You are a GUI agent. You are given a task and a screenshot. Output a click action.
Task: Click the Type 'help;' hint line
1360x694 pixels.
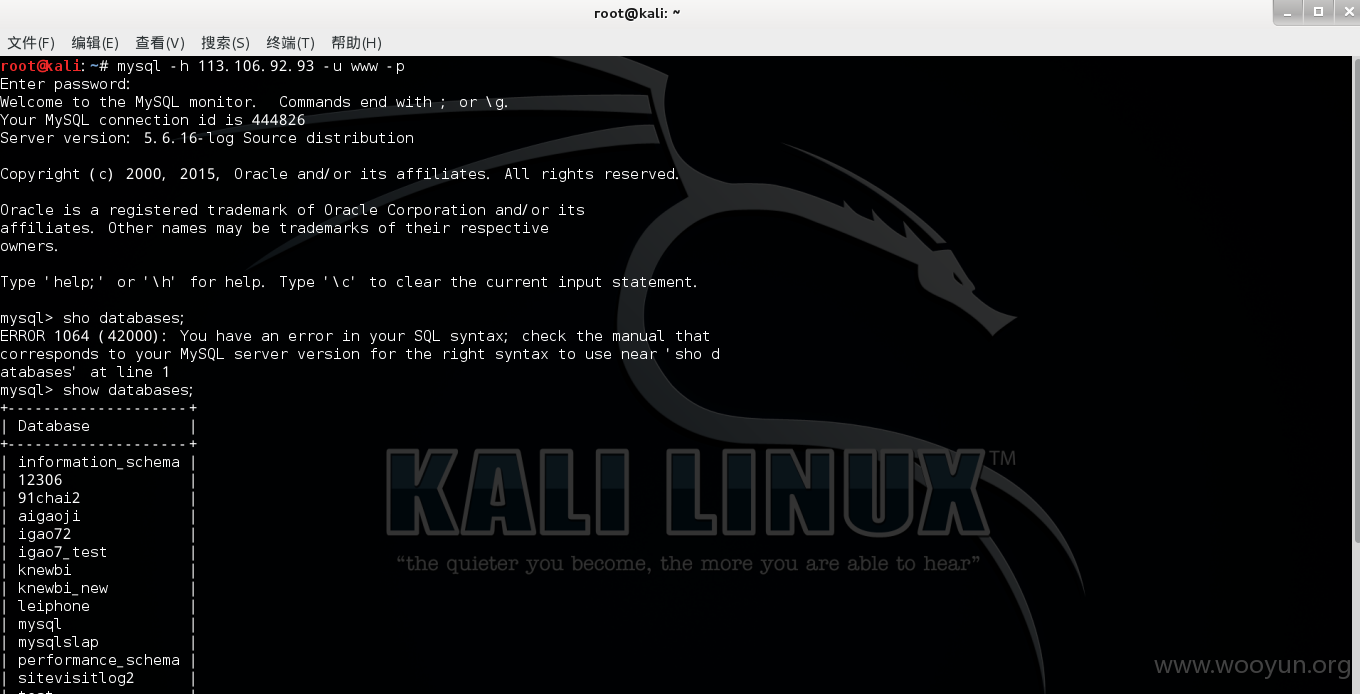pos(349,282)
